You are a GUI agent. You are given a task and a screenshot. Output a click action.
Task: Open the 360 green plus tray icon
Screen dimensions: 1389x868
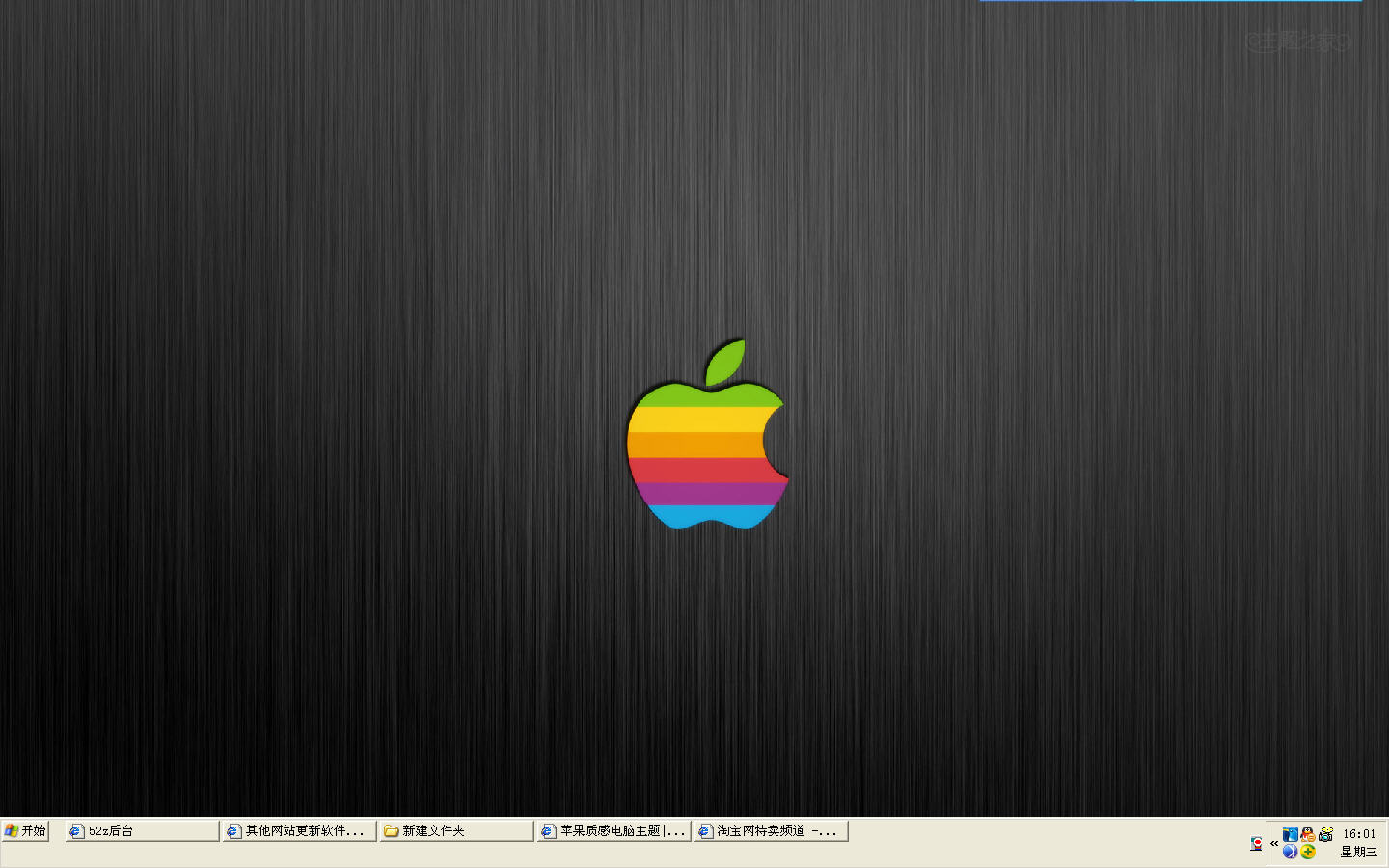[x=1307, y=851]
